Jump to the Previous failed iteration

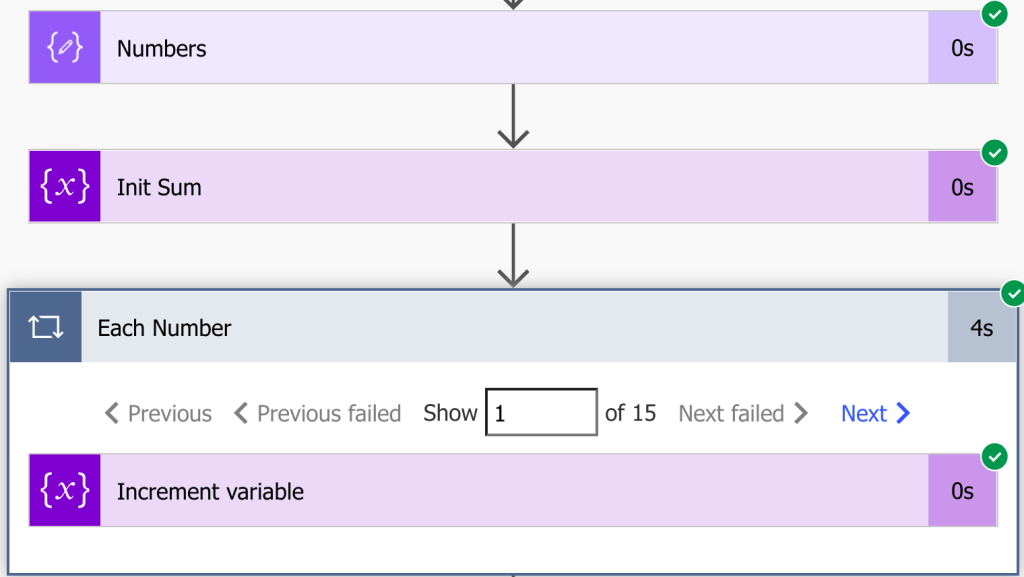coord(317,413)
